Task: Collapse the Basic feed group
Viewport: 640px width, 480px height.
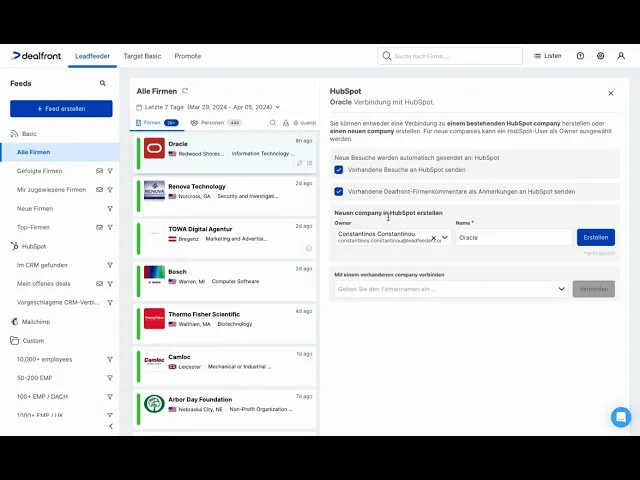Action: pyautogui.click(x=24, y=133)
